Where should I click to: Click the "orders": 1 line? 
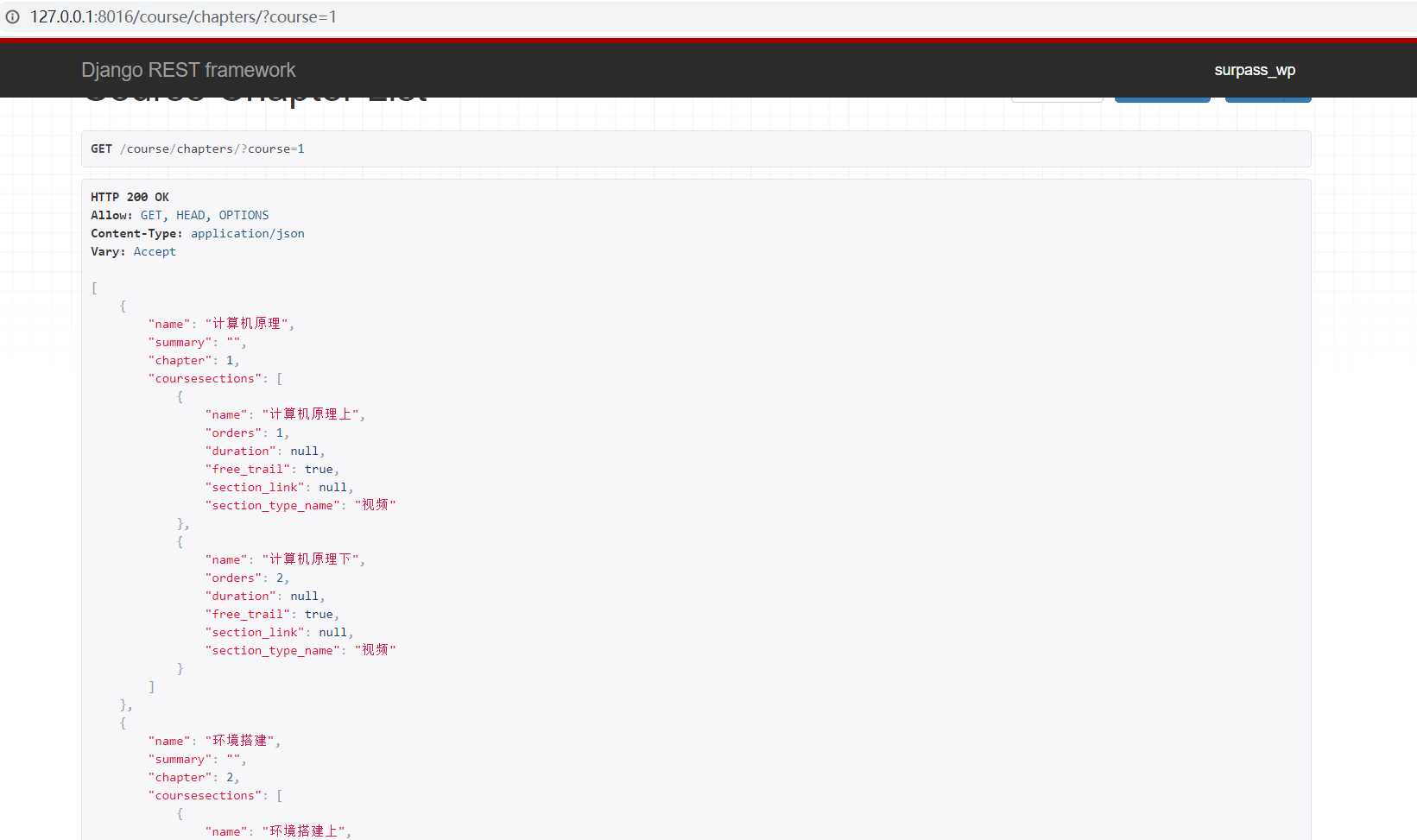[x=248, y=433]
